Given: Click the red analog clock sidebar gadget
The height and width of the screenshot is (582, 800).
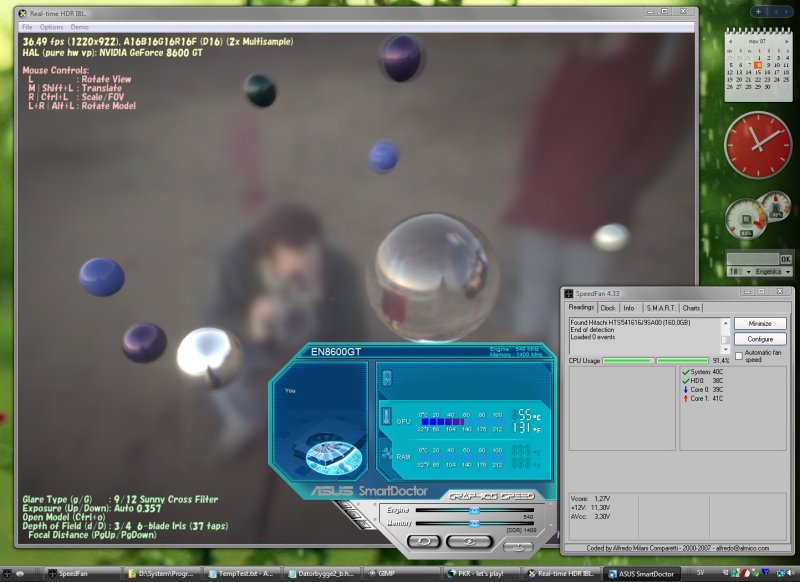Looking at the screenshot, I should tap(758, 145).
